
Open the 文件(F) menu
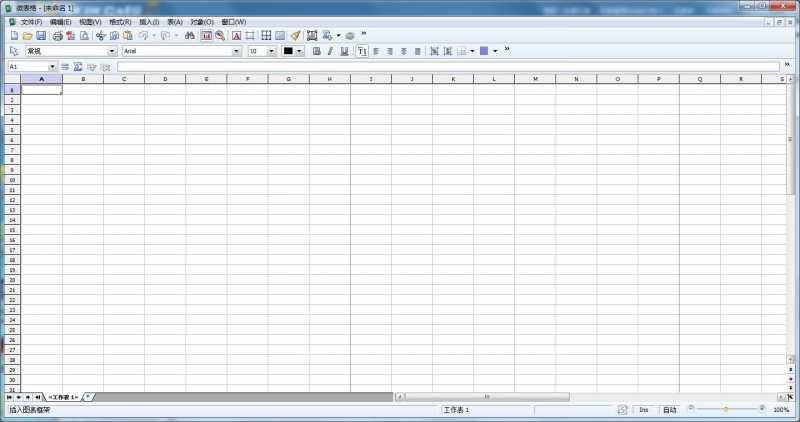[x=31, y=21]
